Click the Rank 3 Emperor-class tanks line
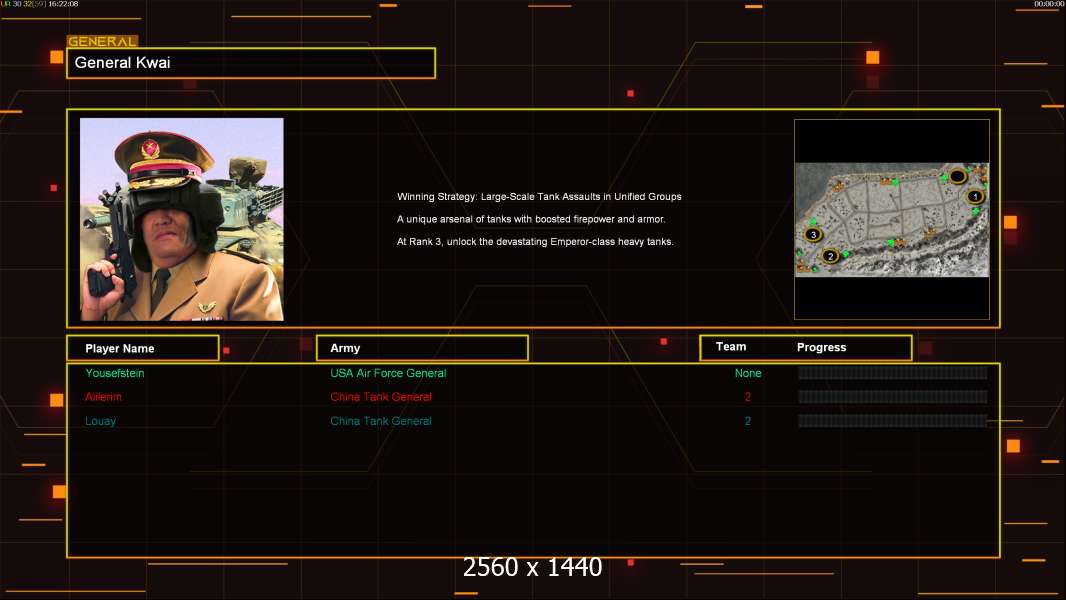 tap(535, 241)
